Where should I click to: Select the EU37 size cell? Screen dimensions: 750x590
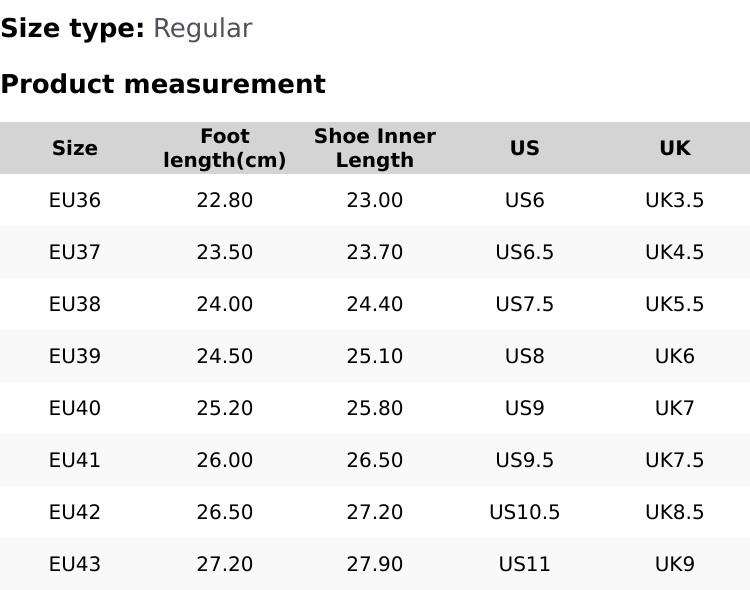75,252
